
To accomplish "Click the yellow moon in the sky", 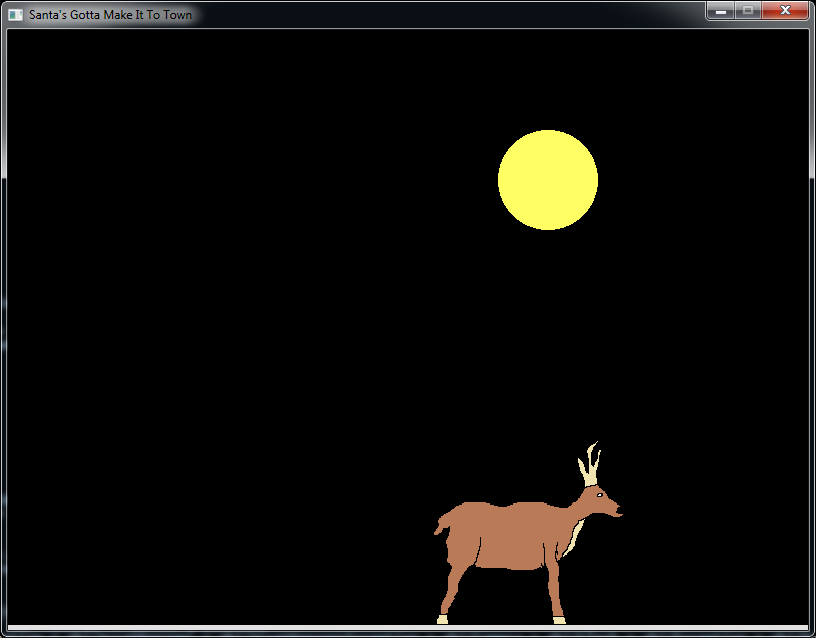I will (548, 180).
